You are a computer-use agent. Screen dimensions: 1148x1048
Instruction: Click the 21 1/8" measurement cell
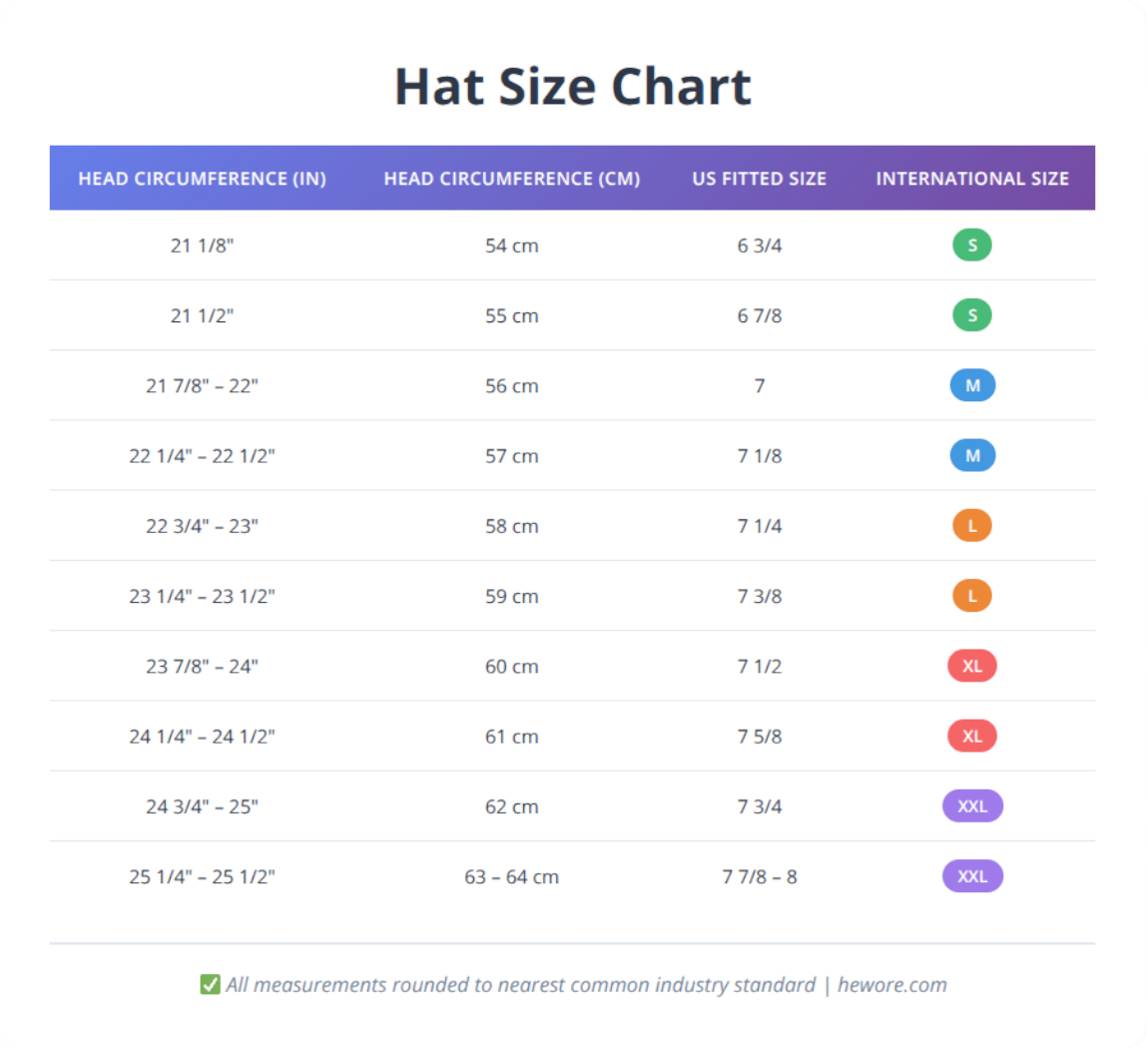(x=204, y=245)
